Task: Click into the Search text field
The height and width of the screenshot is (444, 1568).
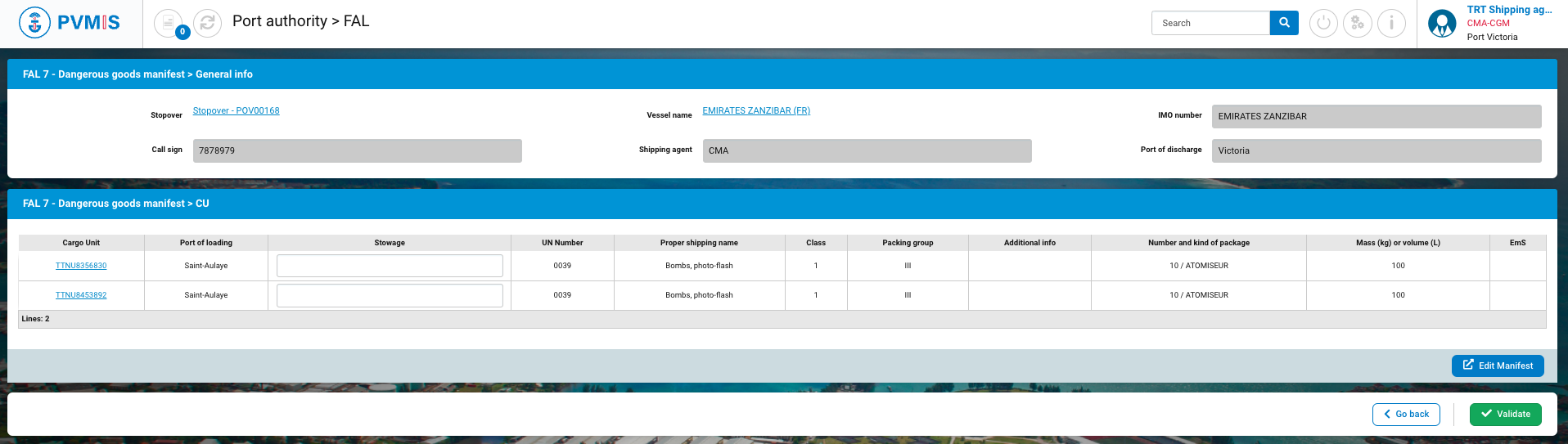Action: tap(1210, 23)
